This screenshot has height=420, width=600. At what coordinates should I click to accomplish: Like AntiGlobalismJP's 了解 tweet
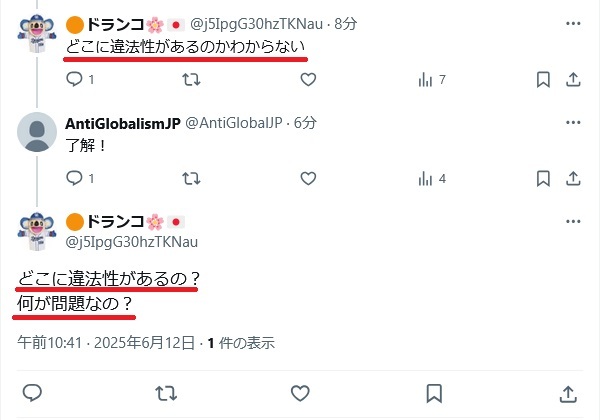click(308, 178)
